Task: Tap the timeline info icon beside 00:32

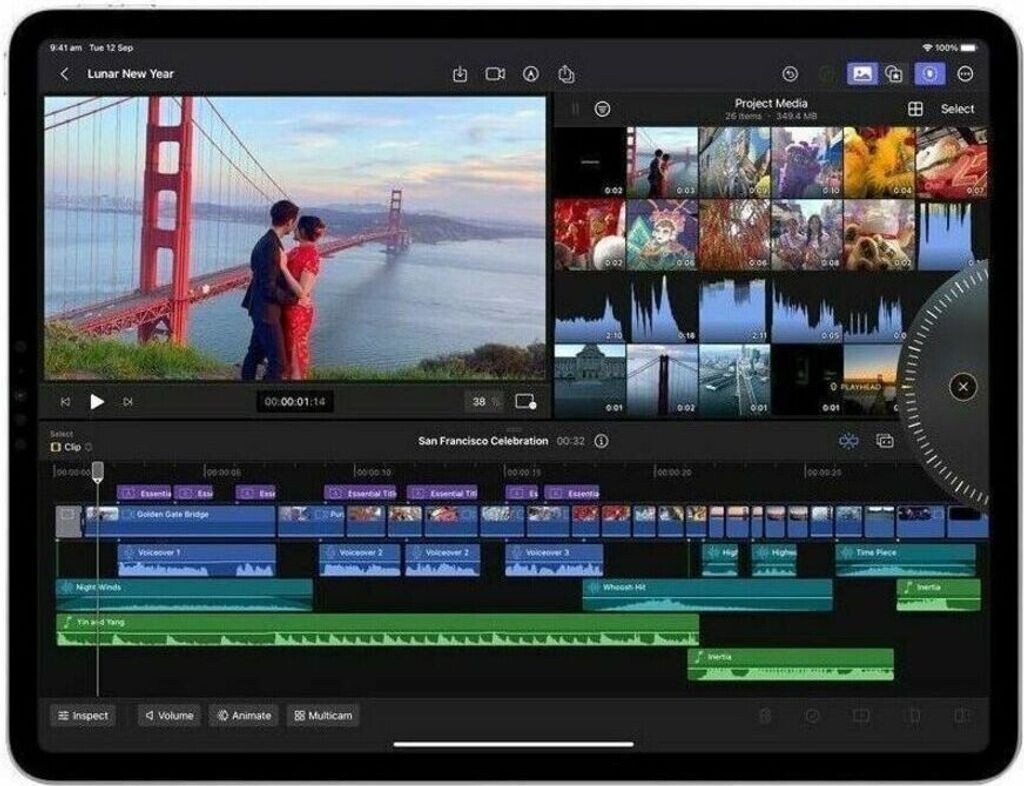Action: (601, 441)
